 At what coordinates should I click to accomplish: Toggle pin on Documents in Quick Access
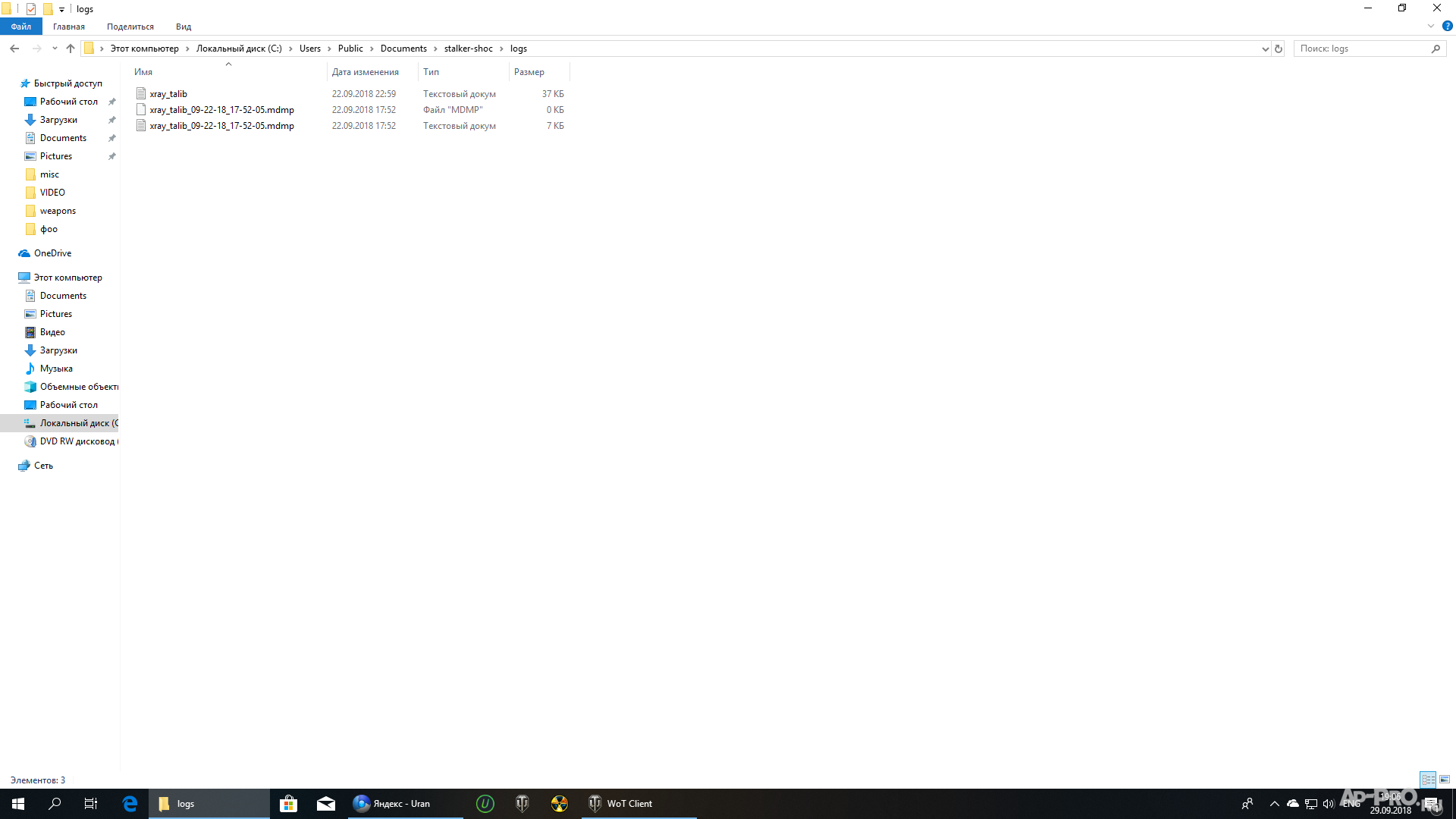(113, 138)
